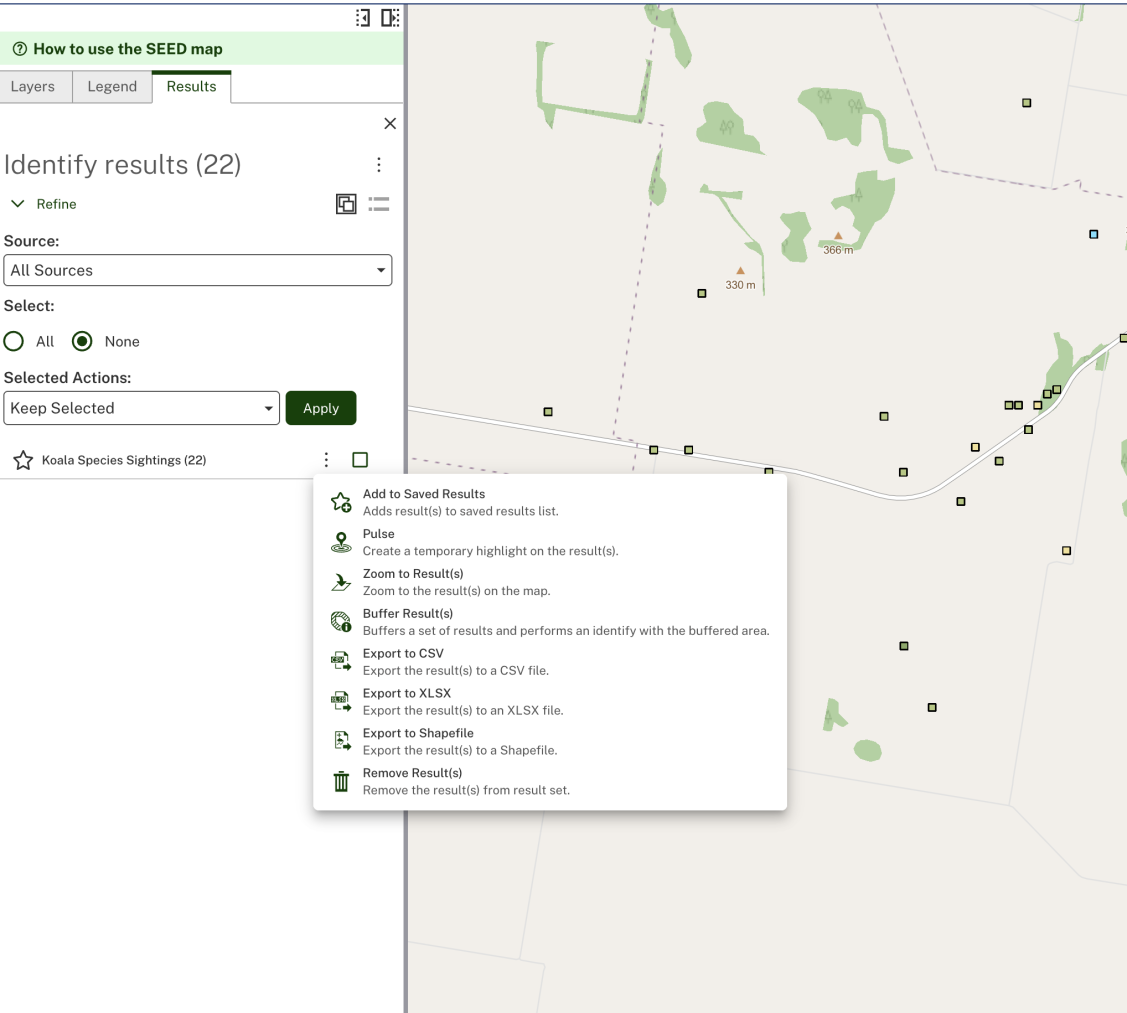Open the All Sources dropdown
Viewport: 1127px width, 1013px height.
(198, 270)
